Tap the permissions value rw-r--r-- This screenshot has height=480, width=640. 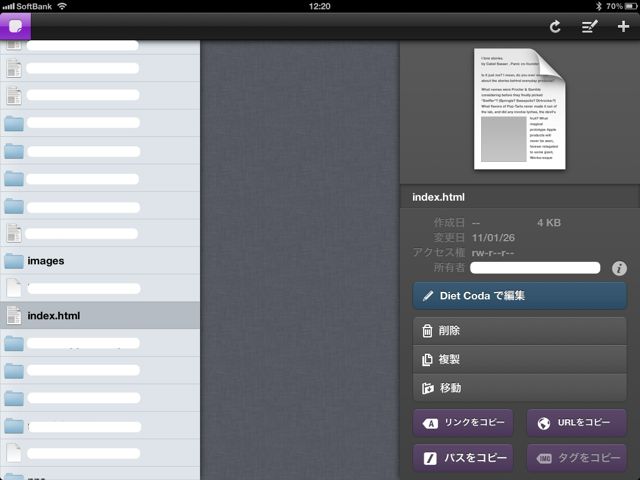tap(493, 253)
